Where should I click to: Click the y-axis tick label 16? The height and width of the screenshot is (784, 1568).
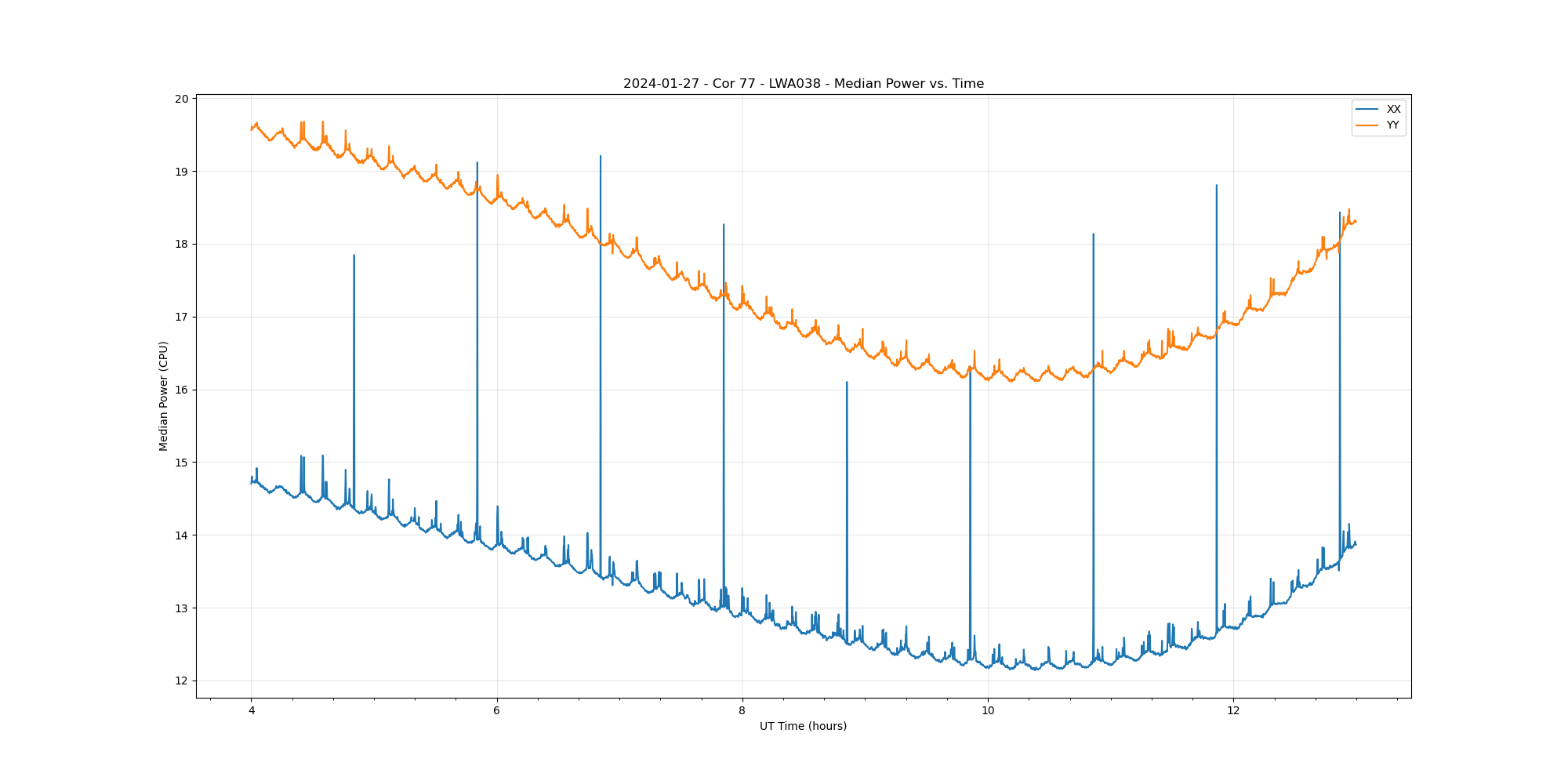(x=182, y=390)
